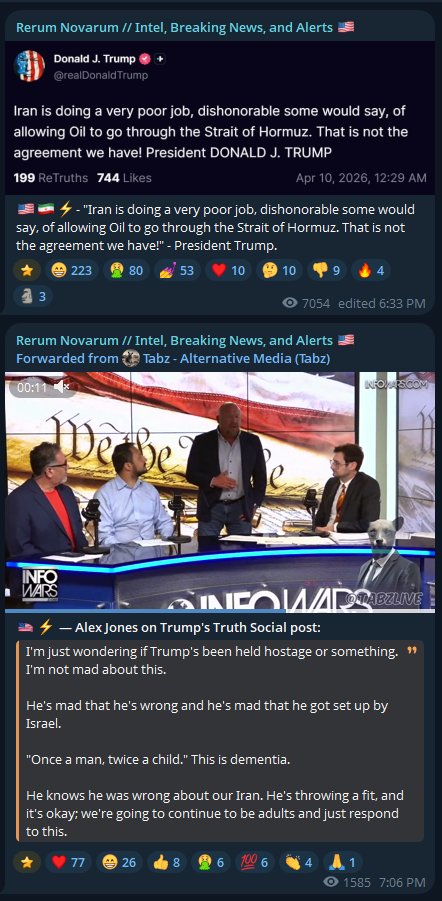Click the vomiting face reaction showing 80
The width and height of the screenshot is (442, 901).
point(126,269)
